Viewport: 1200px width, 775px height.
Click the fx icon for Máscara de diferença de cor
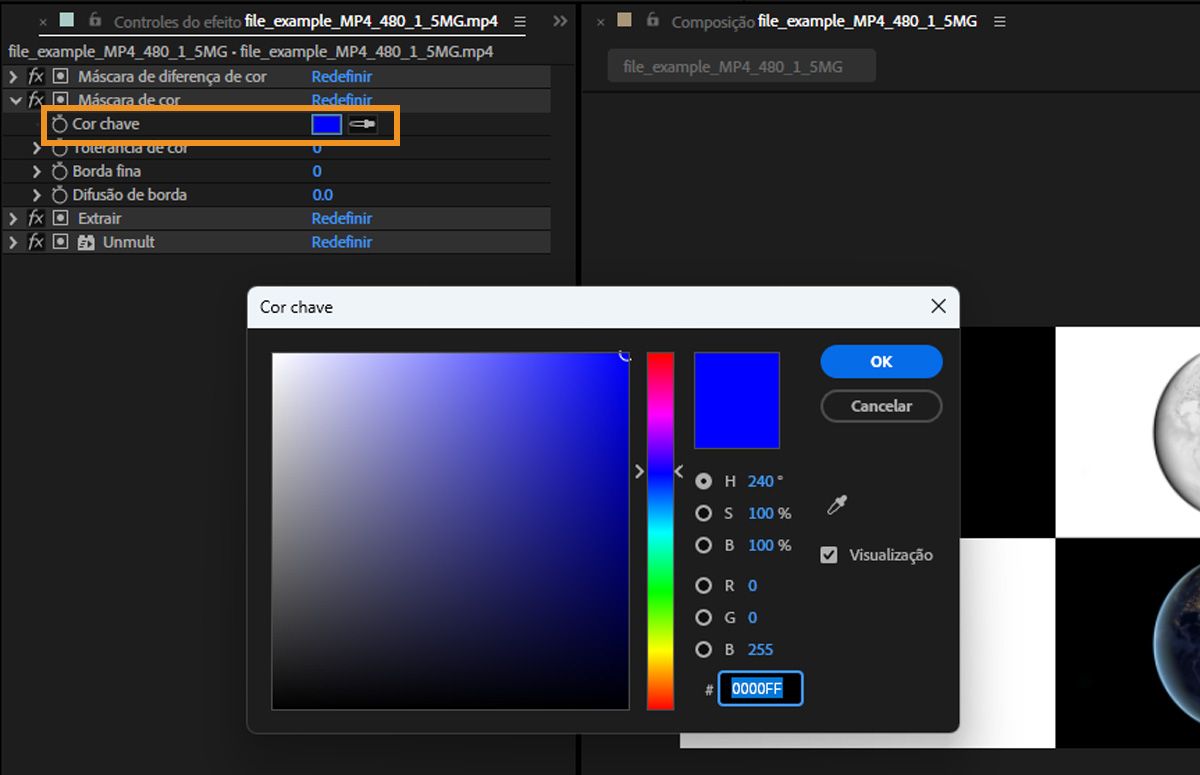click(36, 76)
